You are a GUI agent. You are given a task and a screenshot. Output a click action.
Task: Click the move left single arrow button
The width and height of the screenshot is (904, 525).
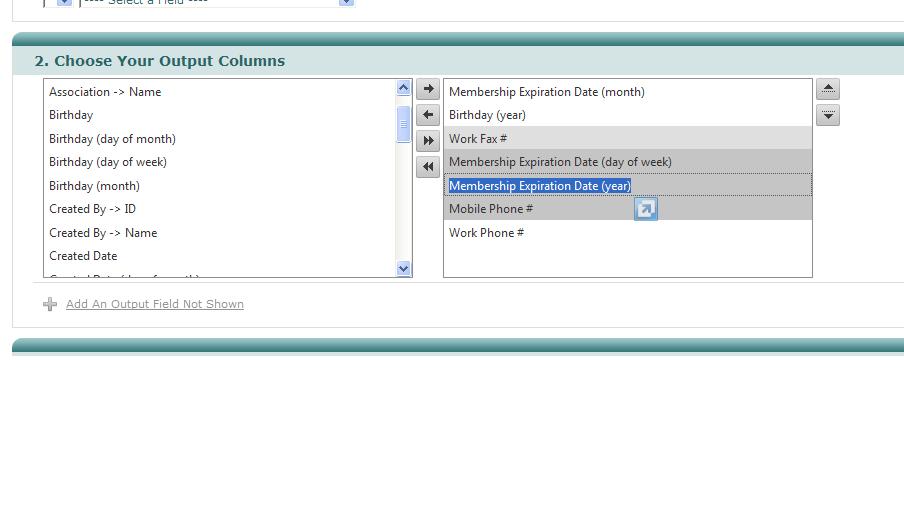[x=428, y=115]
